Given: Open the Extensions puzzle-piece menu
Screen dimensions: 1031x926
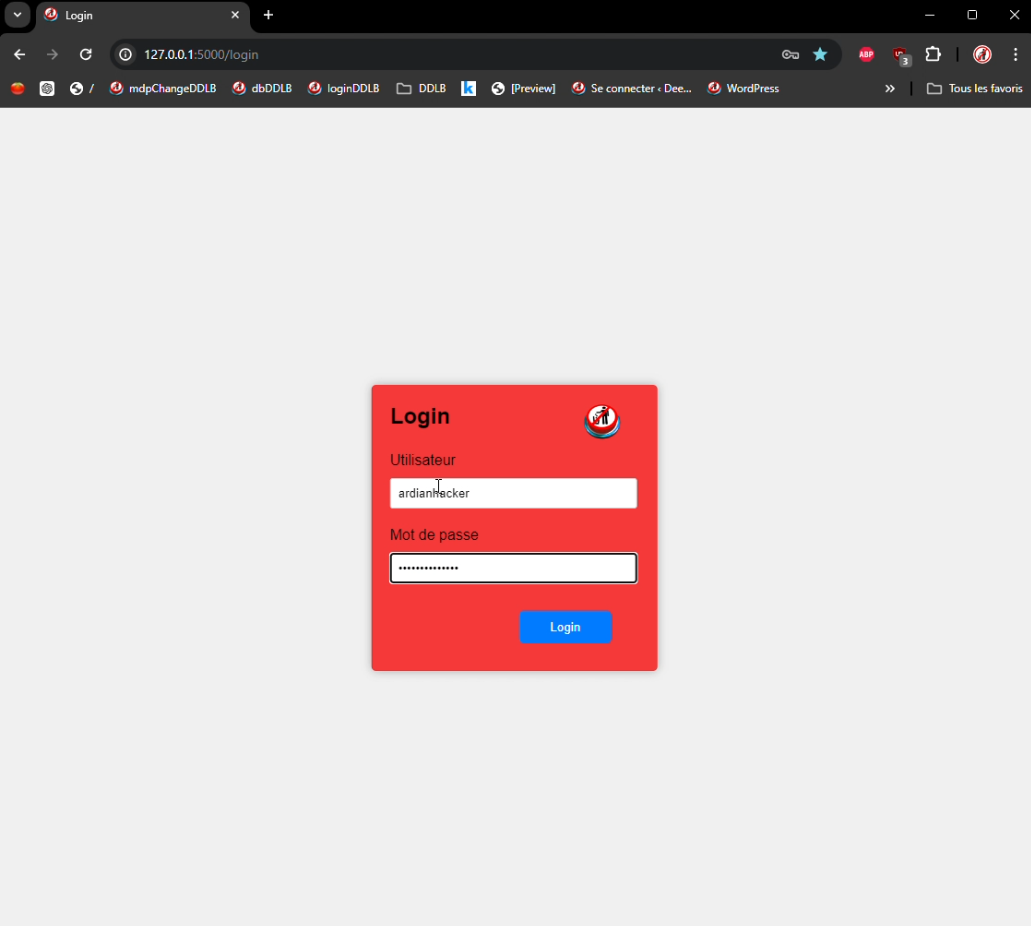Looking at the screenshot, I should click(x=933, y=55).
